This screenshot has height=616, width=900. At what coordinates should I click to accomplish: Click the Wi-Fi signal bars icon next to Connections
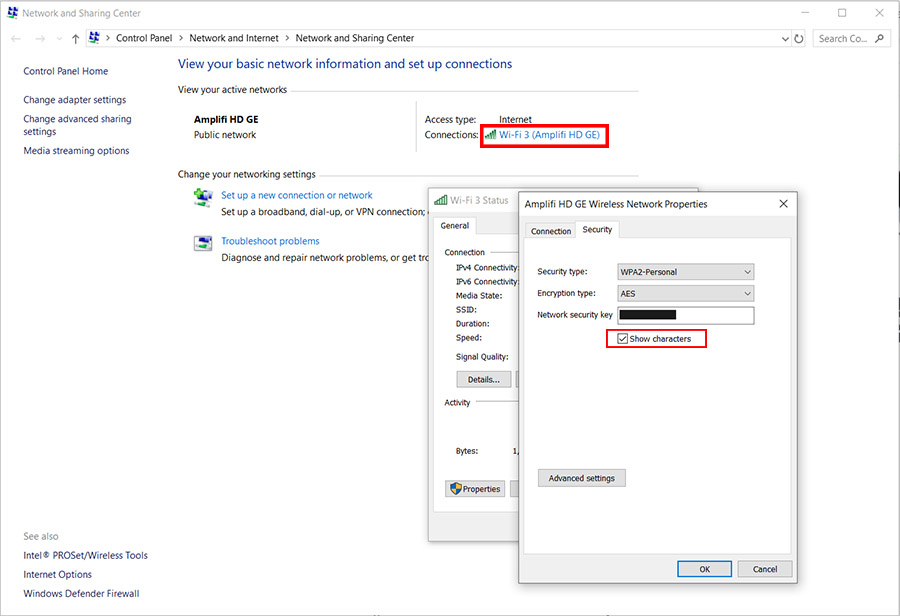coord(490,135)
